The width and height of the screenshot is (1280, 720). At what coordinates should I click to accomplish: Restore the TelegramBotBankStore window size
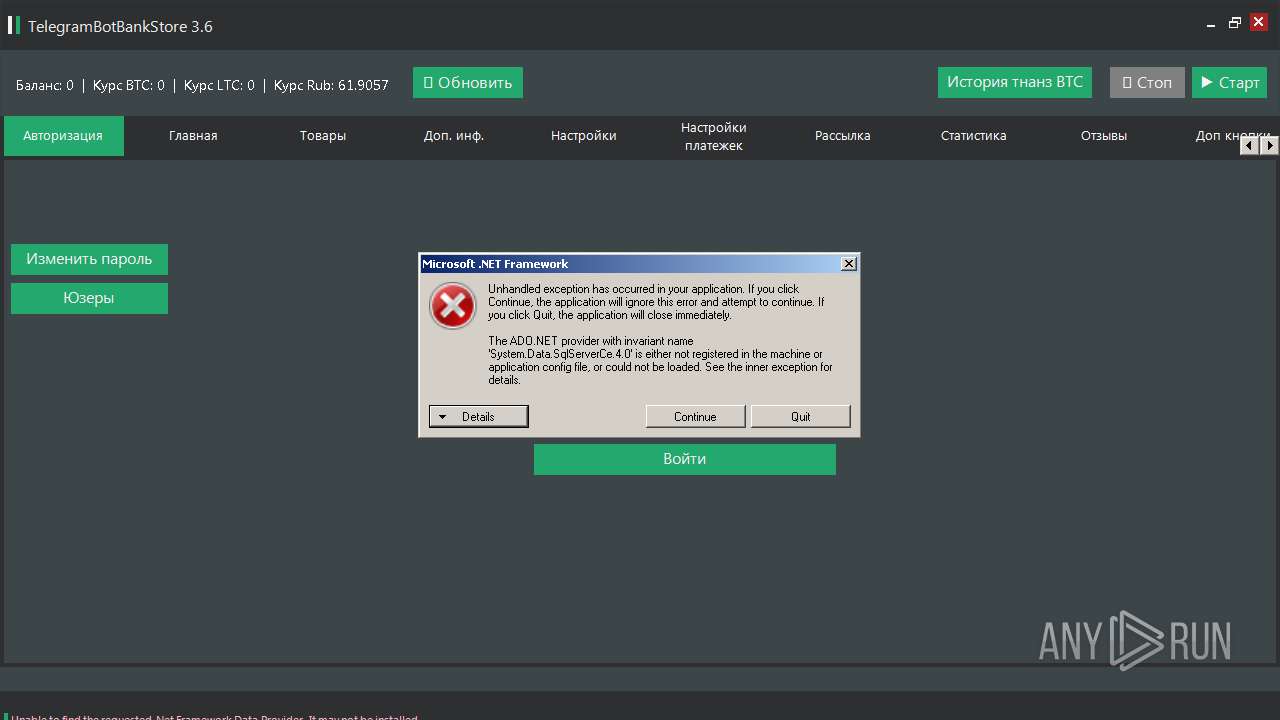pyautogui.click(x=1235, y=23)
